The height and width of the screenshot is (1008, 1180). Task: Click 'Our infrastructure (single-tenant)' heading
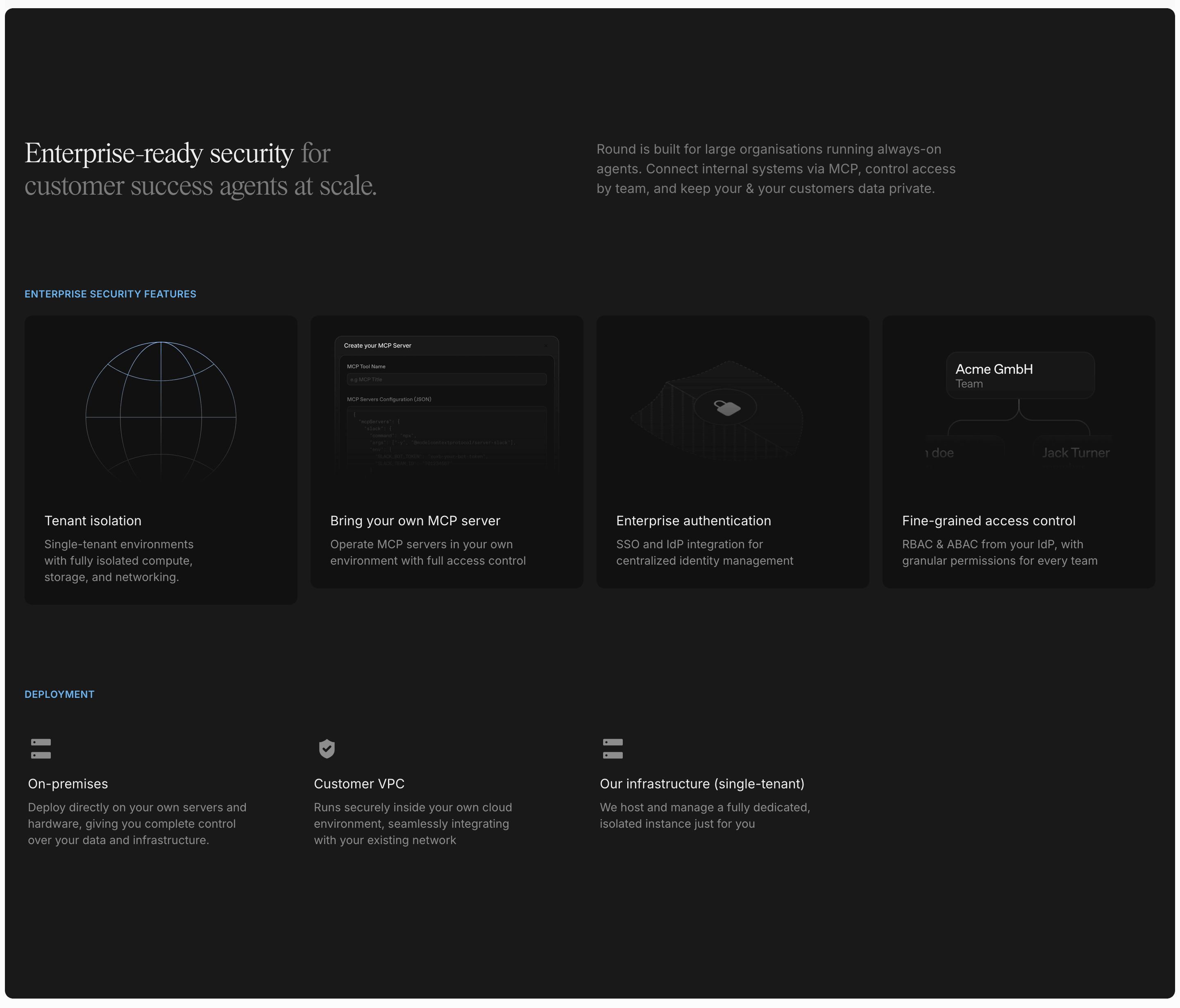(x=701, y=783)
